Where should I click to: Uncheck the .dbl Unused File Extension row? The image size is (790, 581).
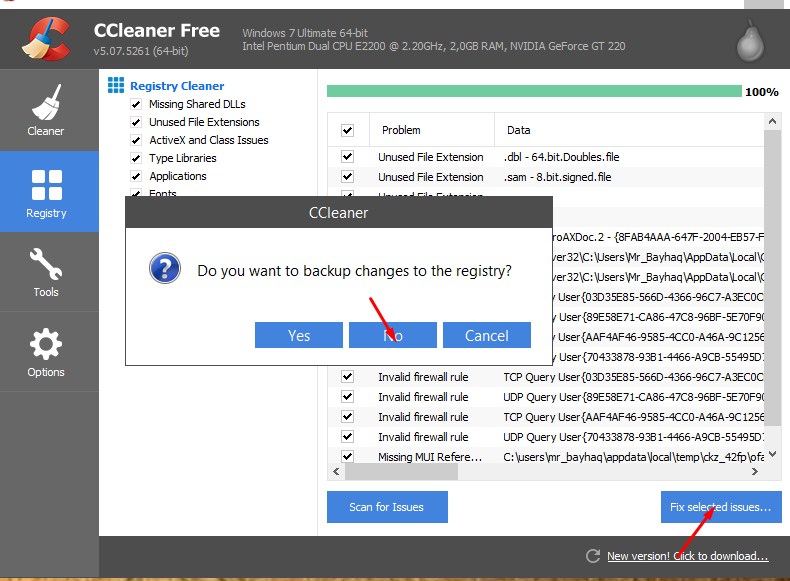347,156
